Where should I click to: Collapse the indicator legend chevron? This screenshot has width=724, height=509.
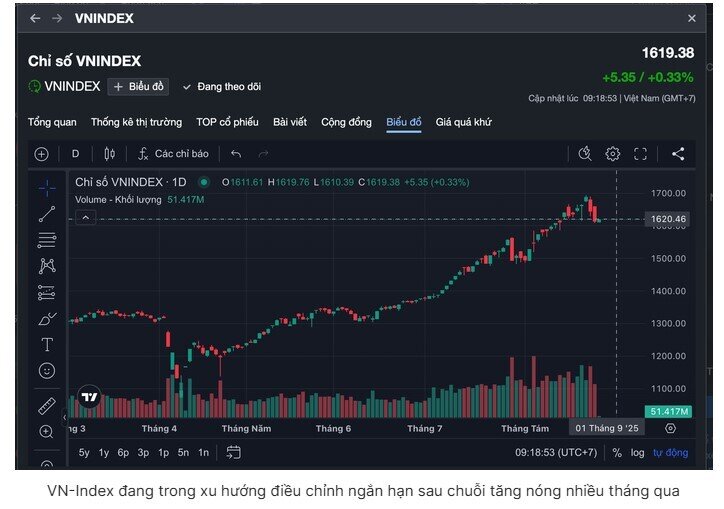pyautogui.click(x=86, y=217)
